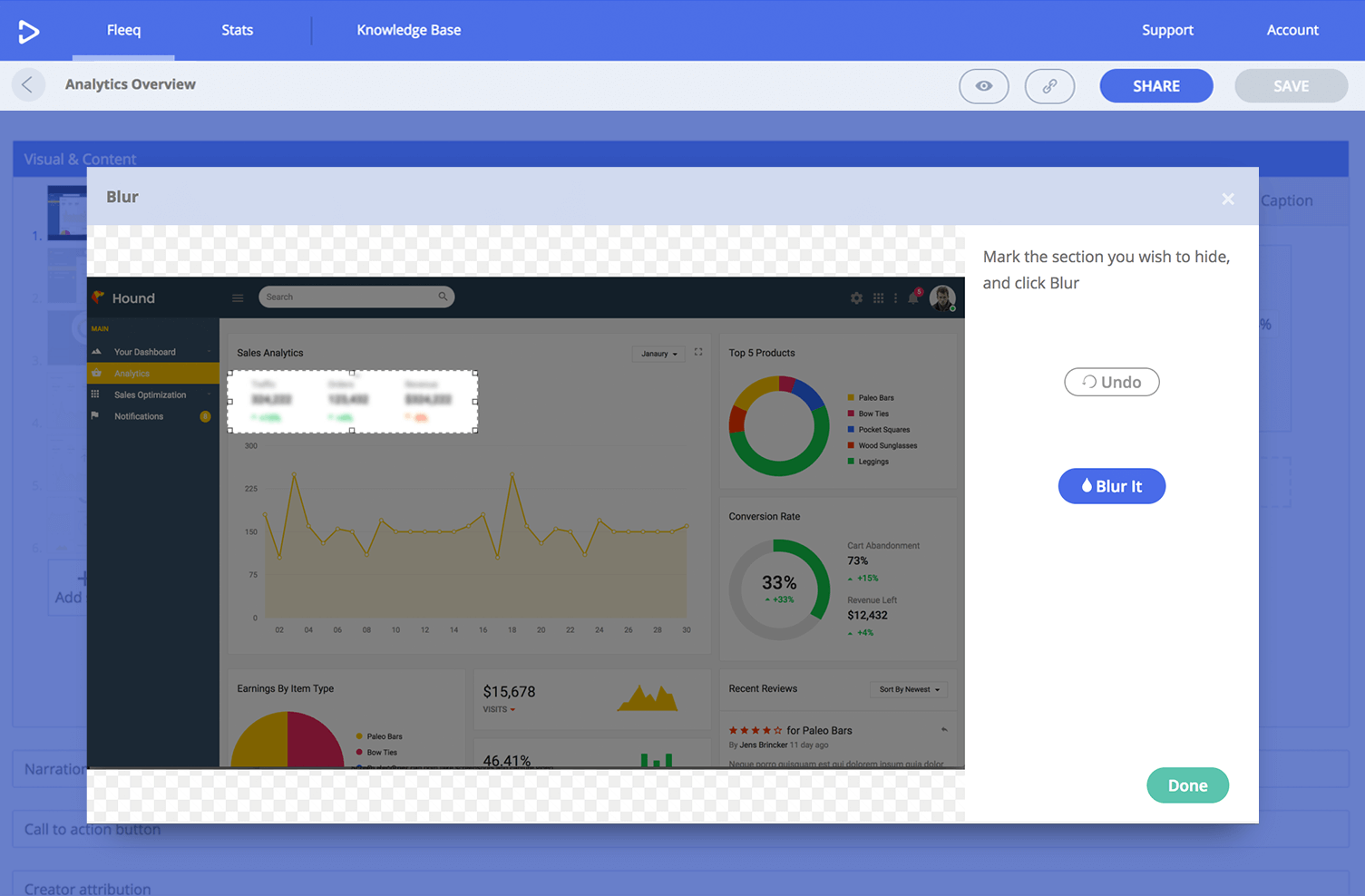Click the Done button

pos(1187,785)
